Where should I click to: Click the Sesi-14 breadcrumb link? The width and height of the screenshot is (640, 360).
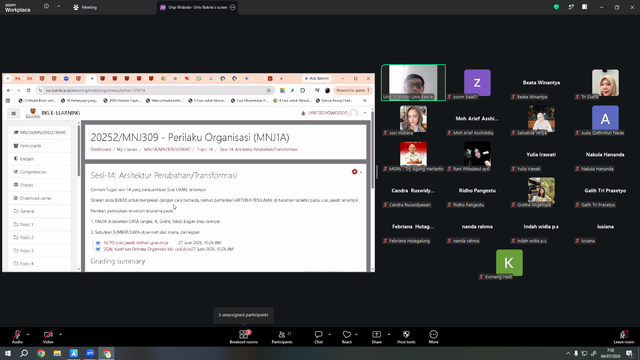[258, 149]
